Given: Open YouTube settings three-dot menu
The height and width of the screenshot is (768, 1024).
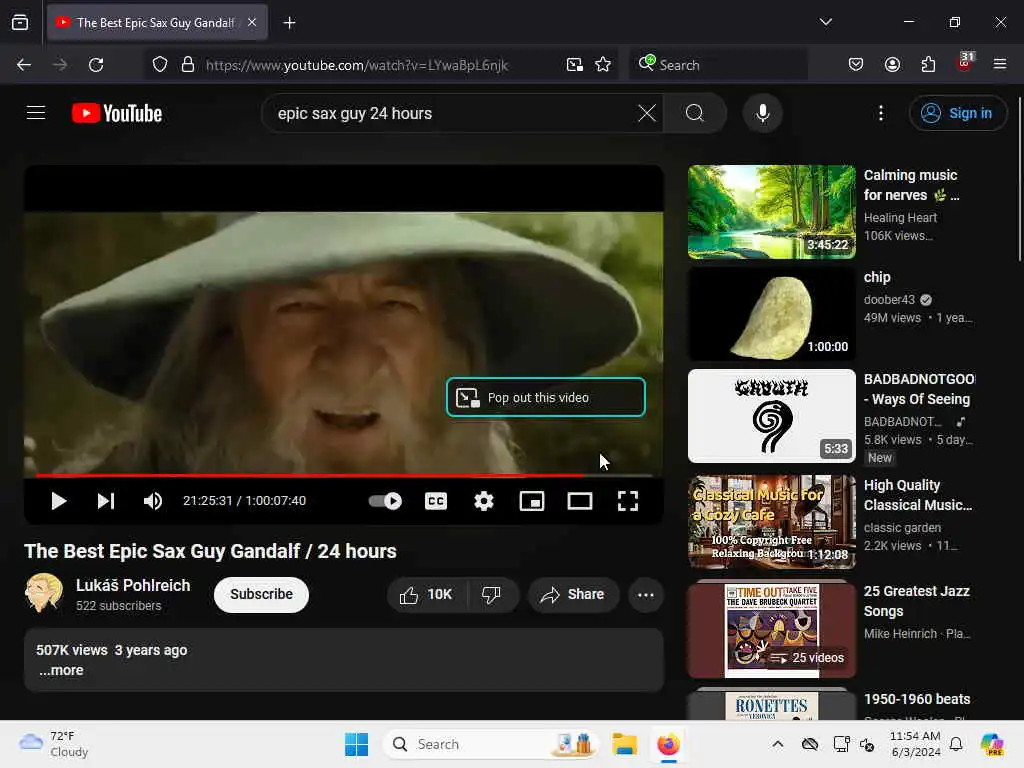Looking at the screenshot, I should 880,113.
